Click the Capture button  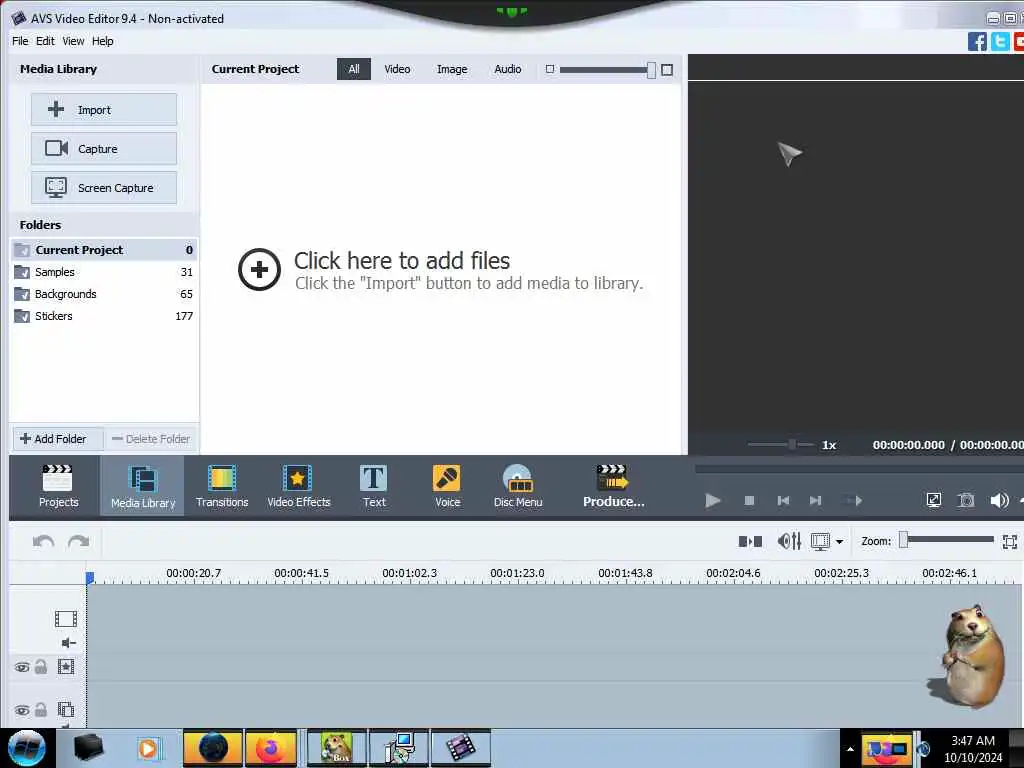[104, 148]
